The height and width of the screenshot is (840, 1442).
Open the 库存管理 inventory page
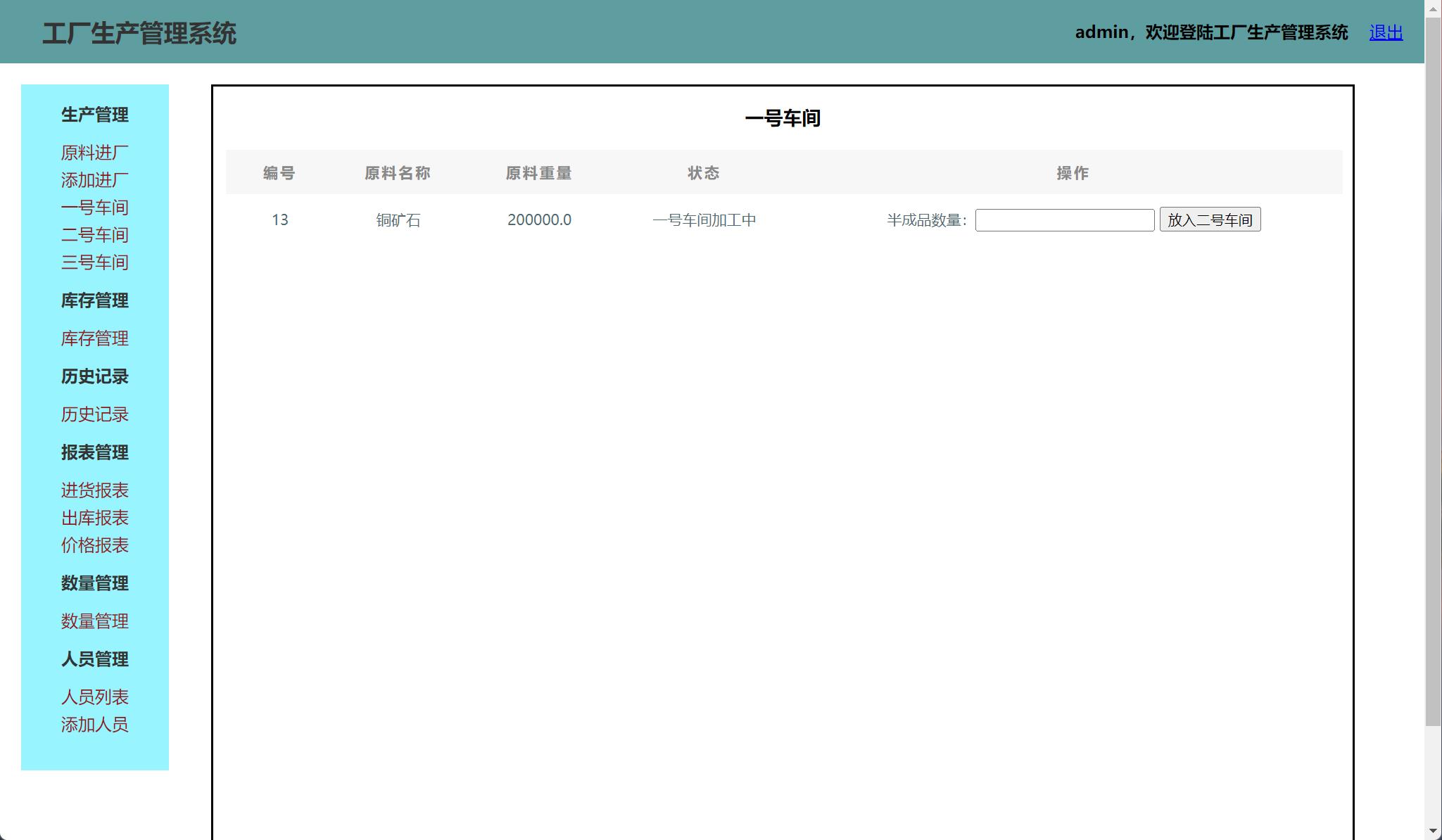click(94, 338)
